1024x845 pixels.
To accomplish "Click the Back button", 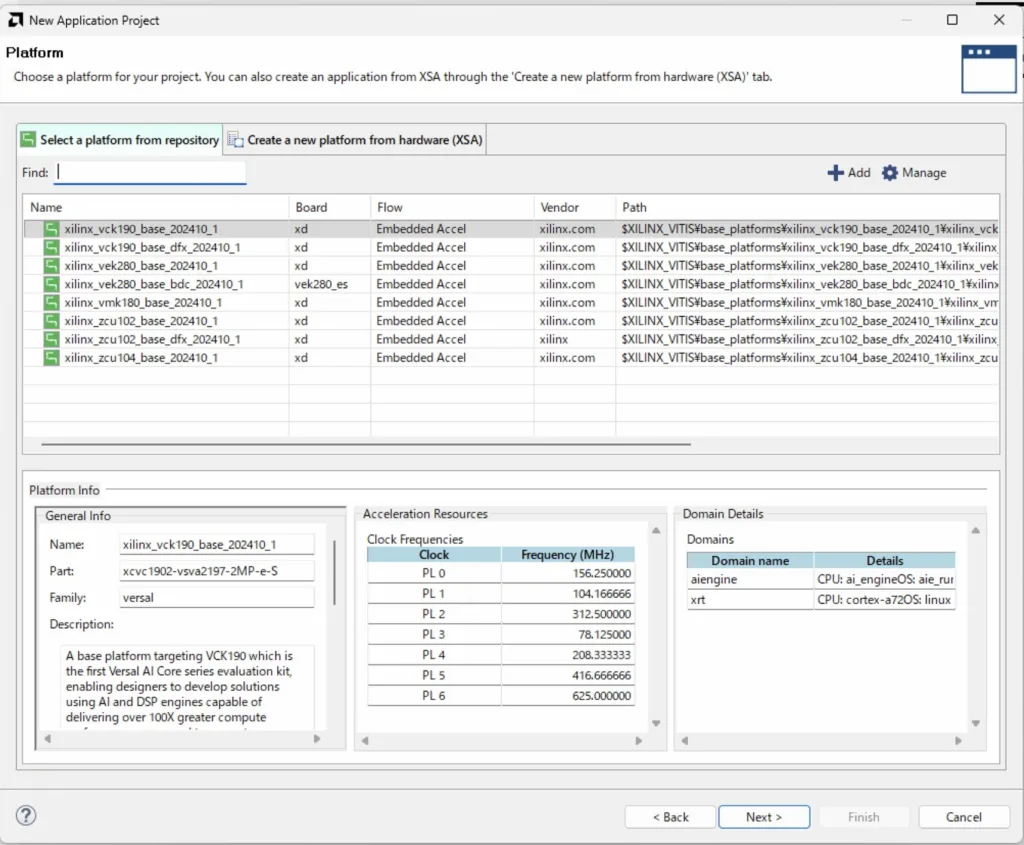I will pyautogui.click(x=670, y=817).
